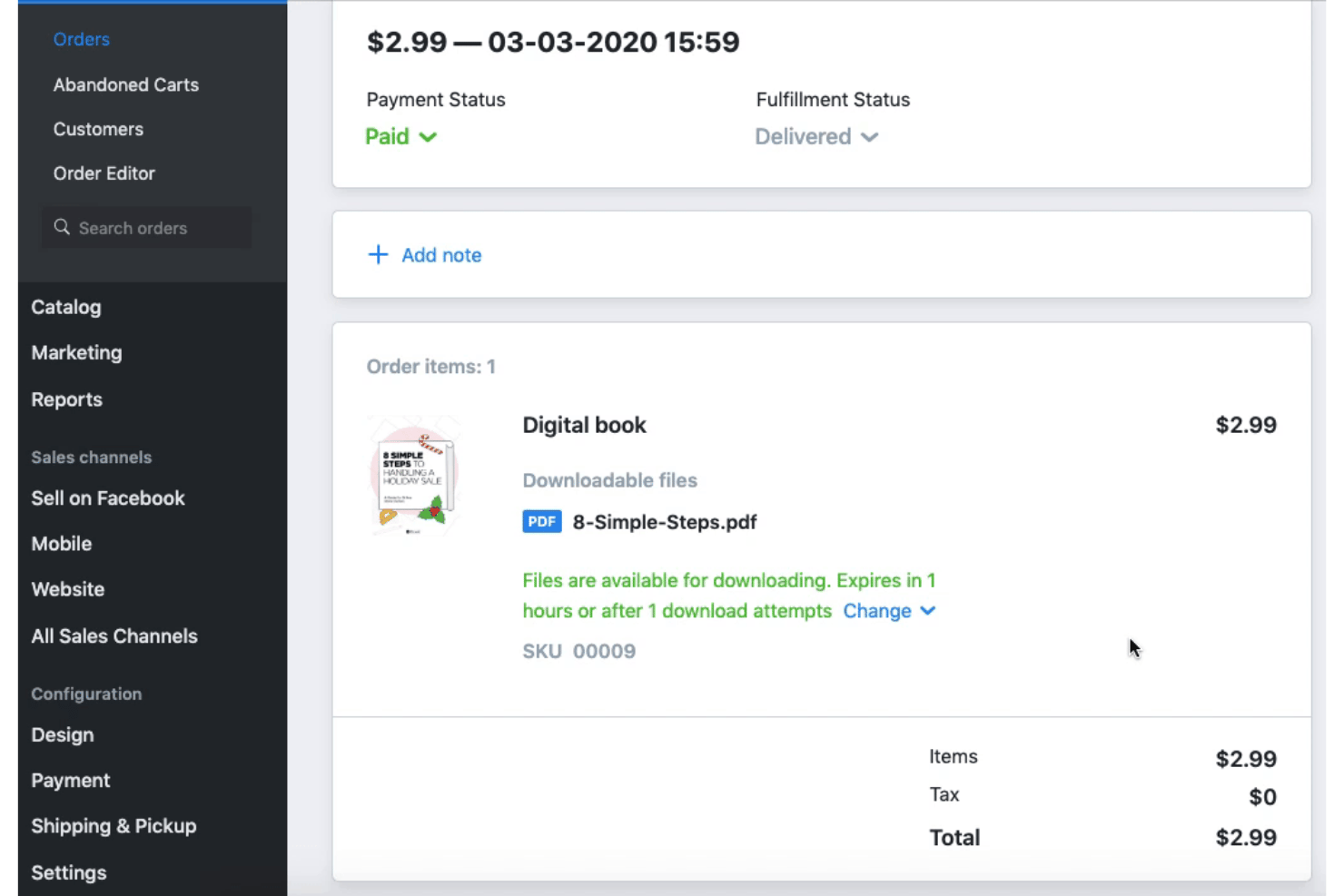
Task: Go to Customers page
Action: [98, 129]
